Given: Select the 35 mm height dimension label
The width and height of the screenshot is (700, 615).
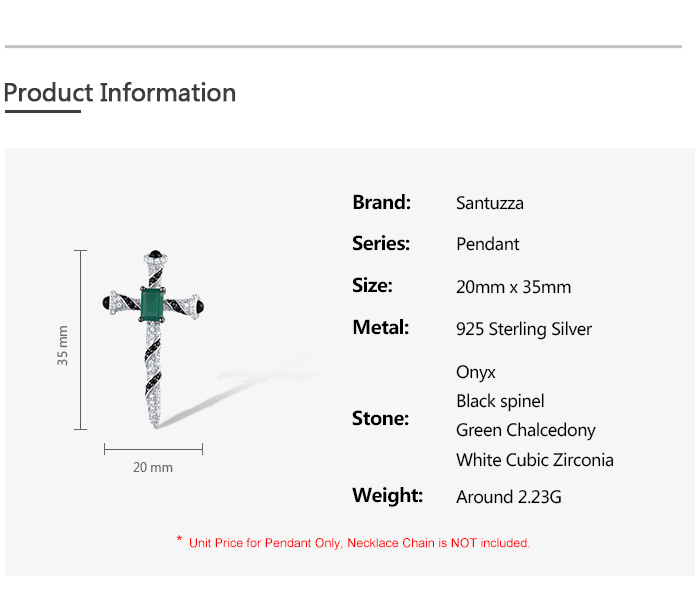Looking at the screenshot, I should coord(63,345).
